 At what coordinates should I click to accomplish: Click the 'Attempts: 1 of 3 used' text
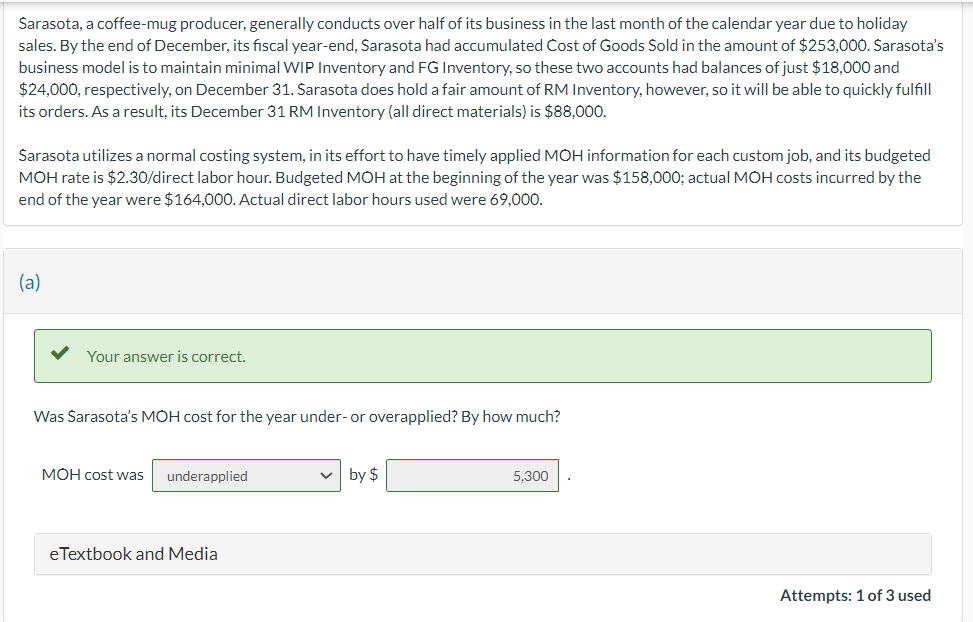click(855, 595)
